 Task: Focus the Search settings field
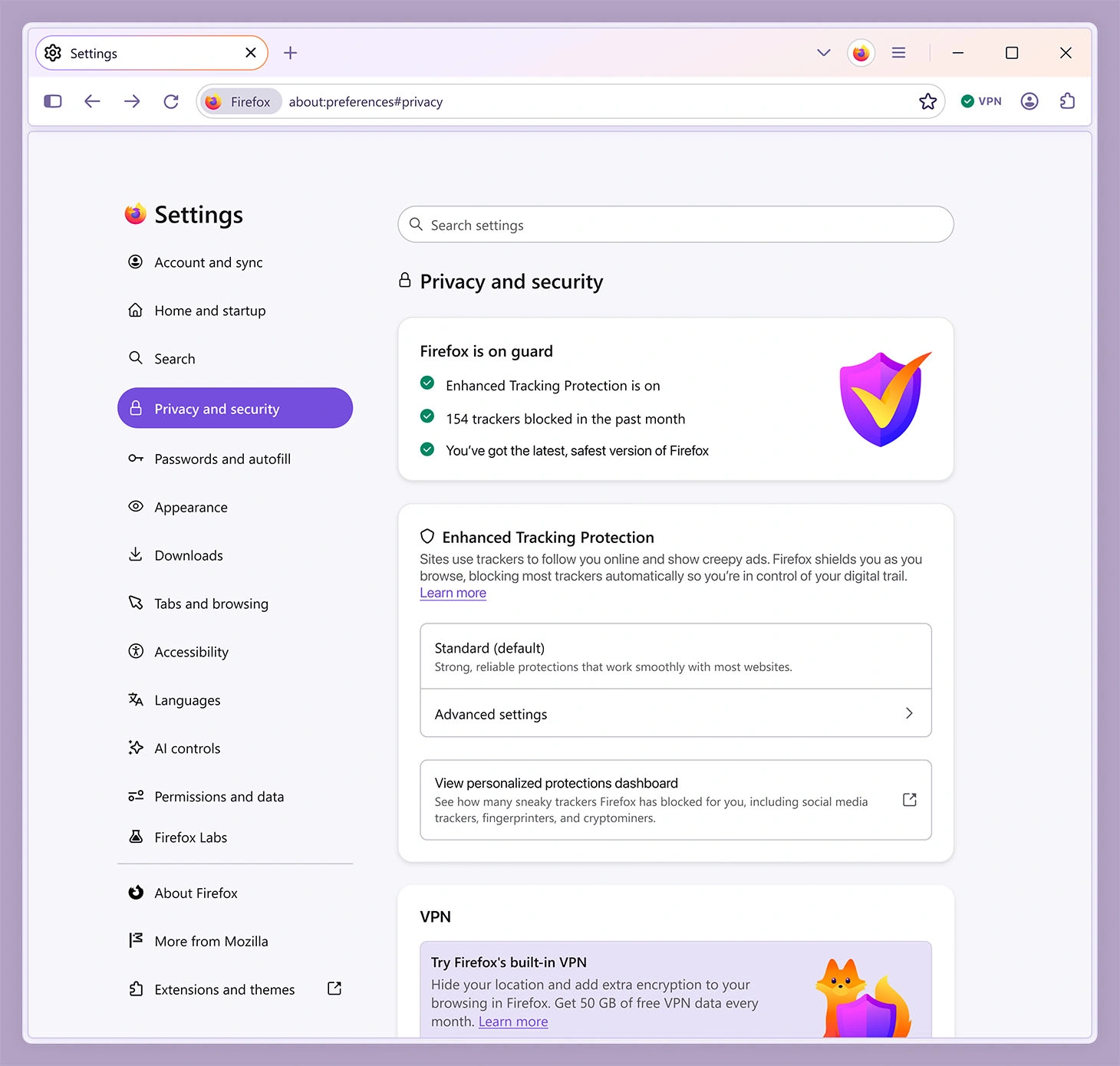tap(676, 225)
